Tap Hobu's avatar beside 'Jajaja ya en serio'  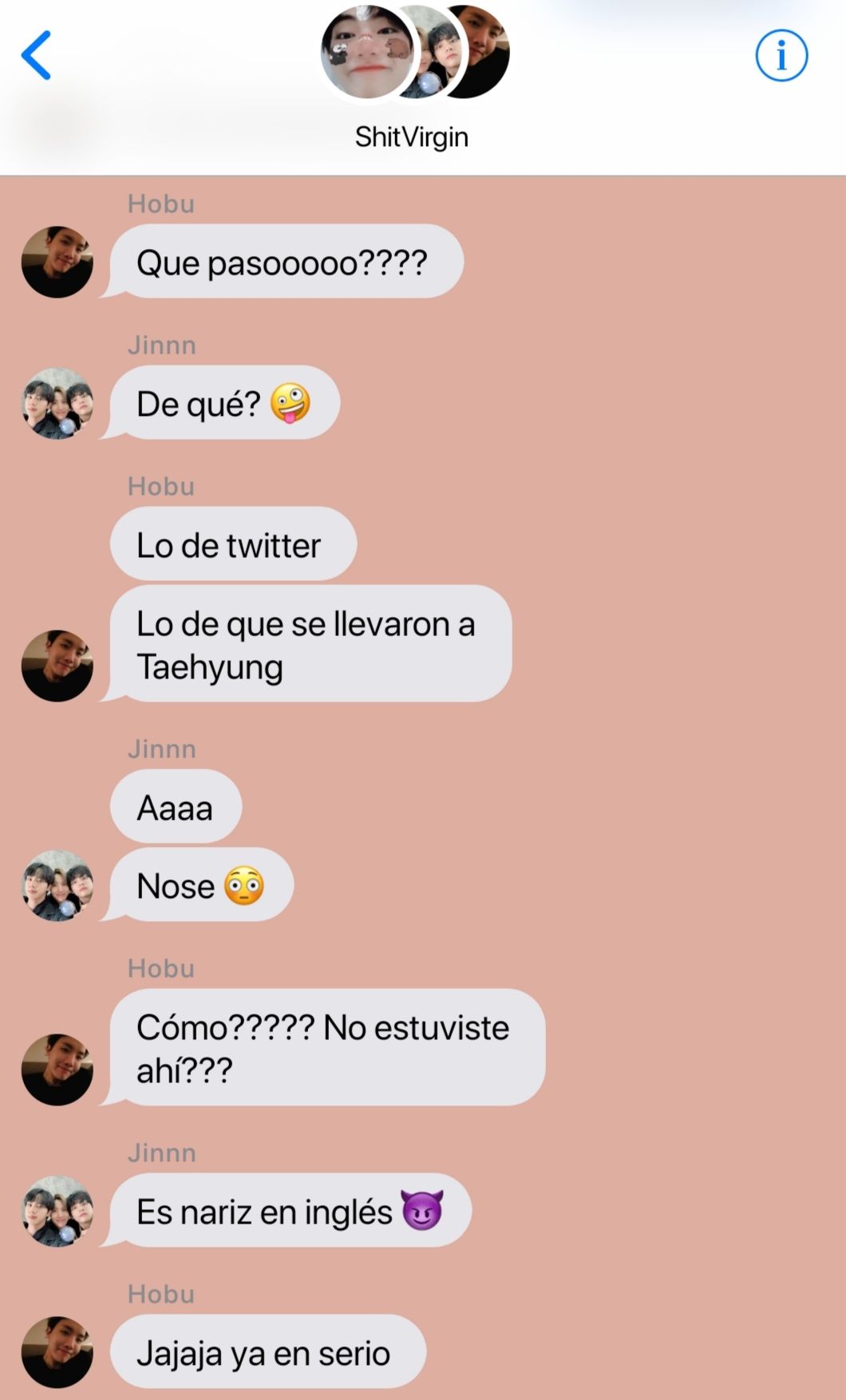pos(57,1352)
